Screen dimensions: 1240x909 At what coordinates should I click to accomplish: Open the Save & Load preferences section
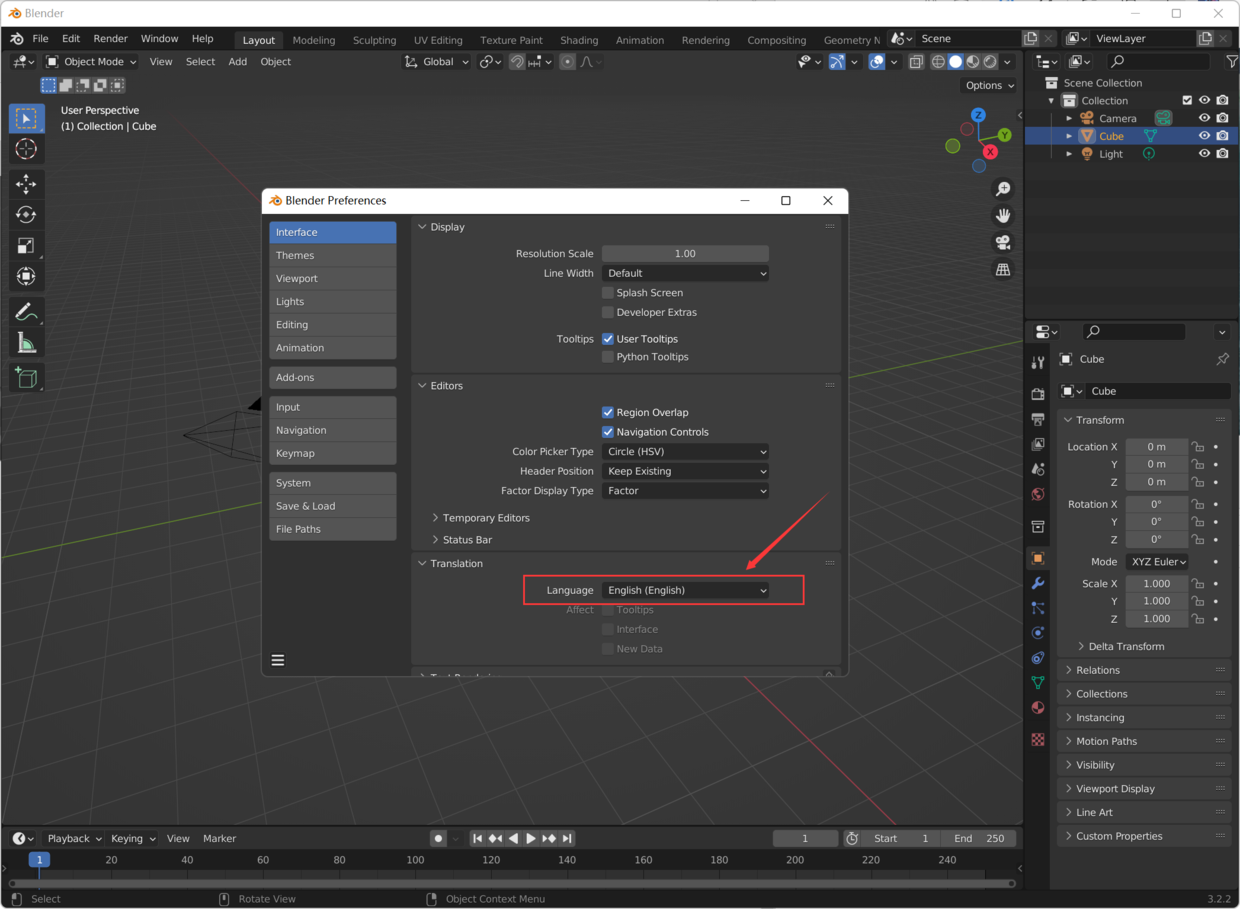[332, 506]
